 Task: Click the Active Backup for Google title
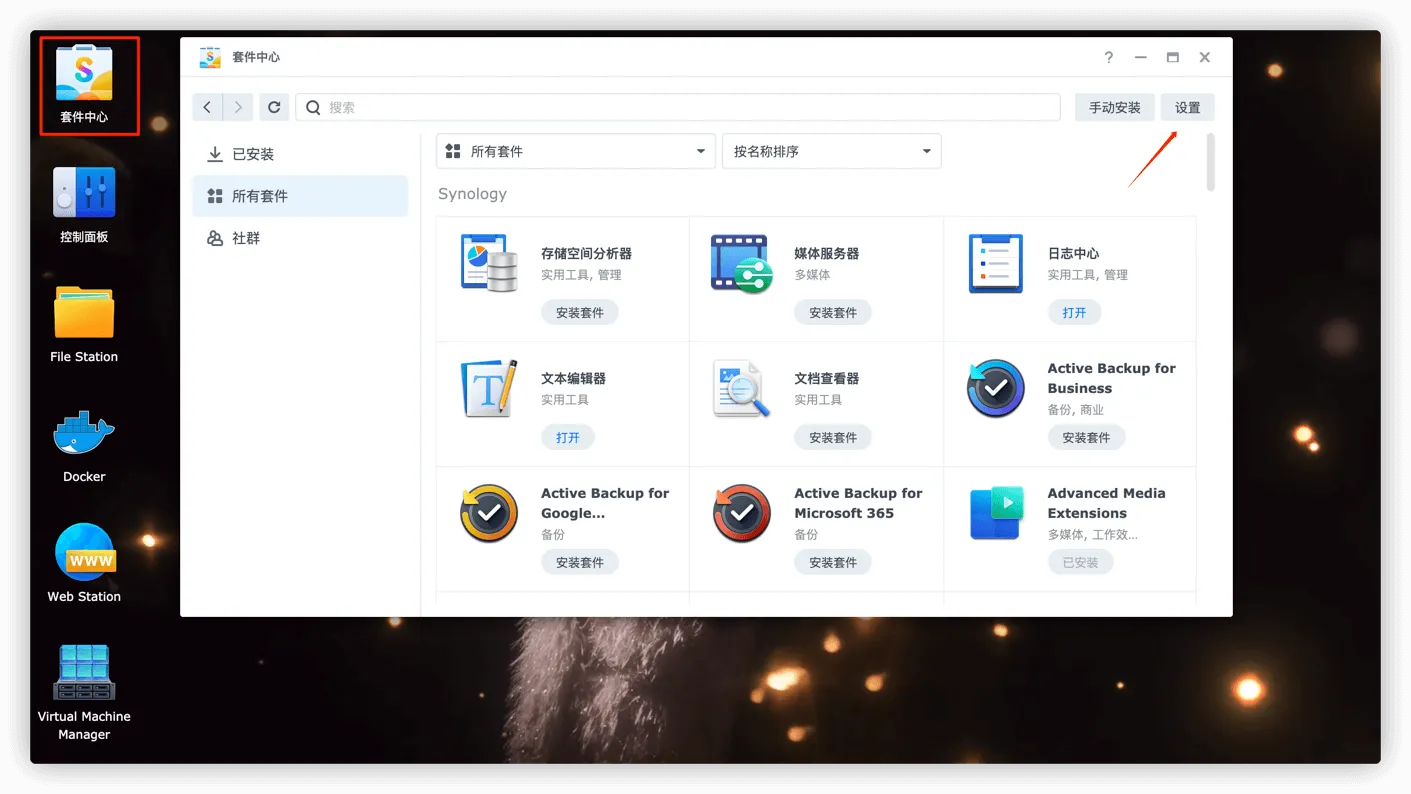(x=605, y=503)
